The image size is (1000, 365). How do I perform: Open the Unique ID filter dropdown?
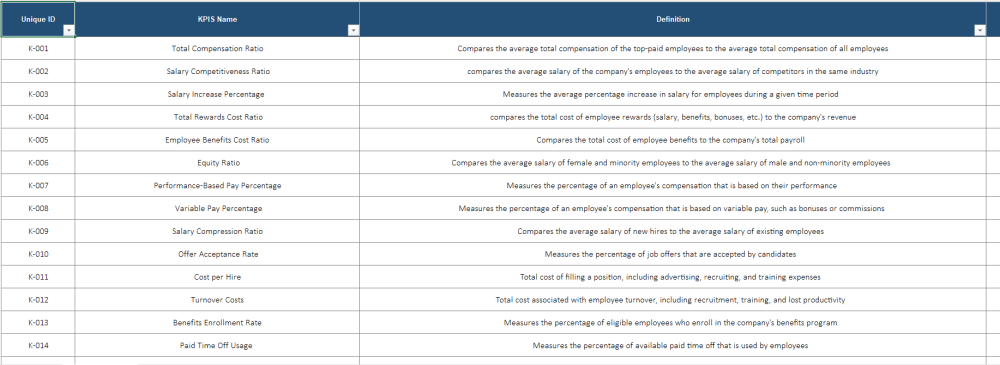tap(68, 31)
